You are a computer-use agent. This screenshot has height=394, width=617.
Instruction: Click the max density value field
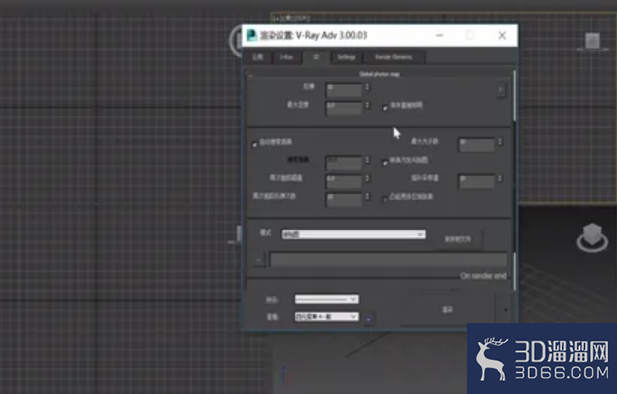[x=344, y=107]
